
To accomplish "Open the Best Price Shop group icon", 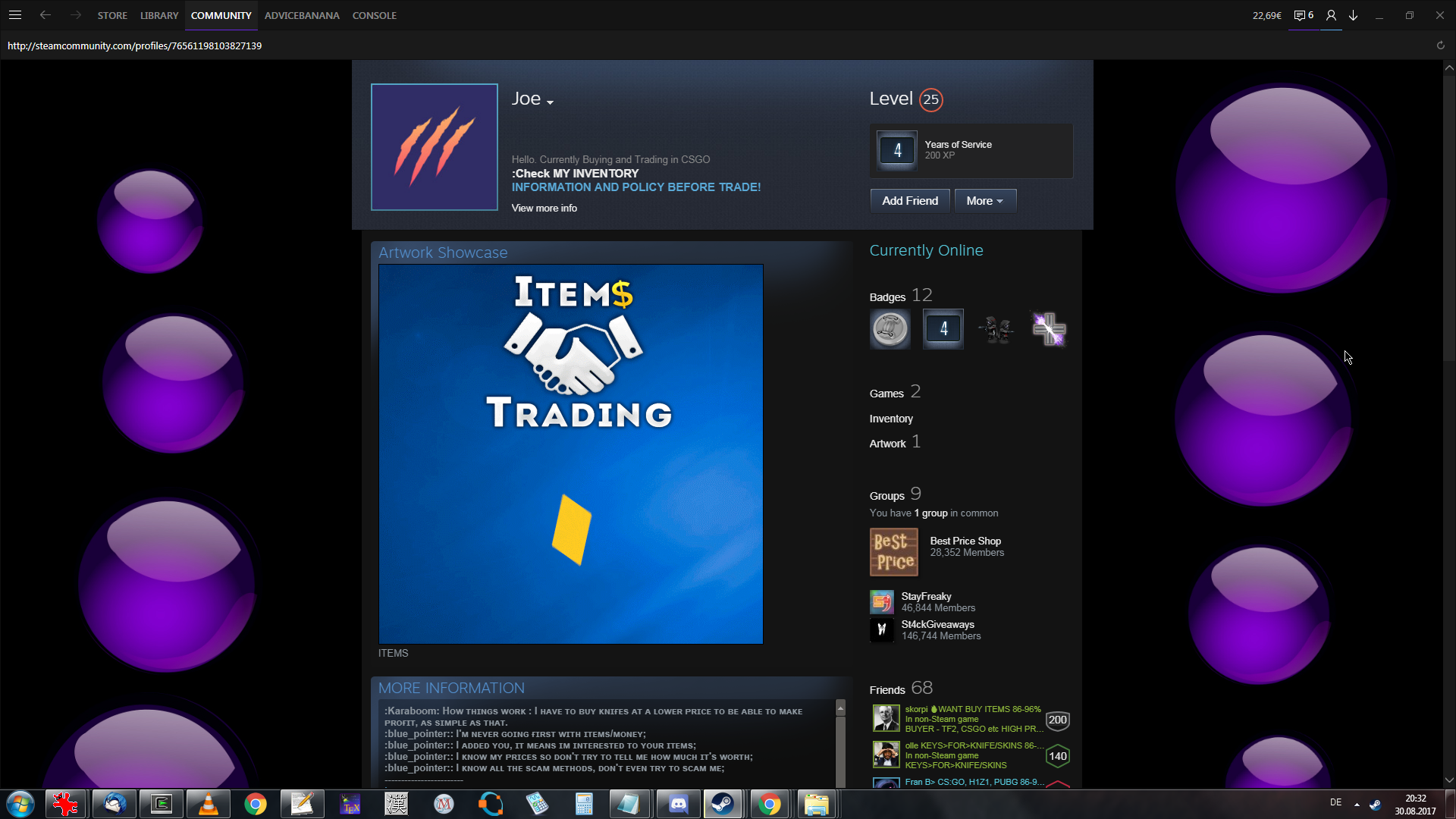I will (893, 552).
